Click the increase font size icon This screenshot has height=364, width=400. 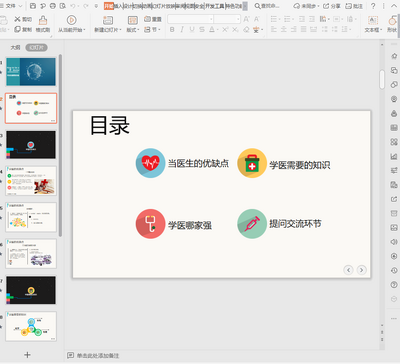click(246, 19)
